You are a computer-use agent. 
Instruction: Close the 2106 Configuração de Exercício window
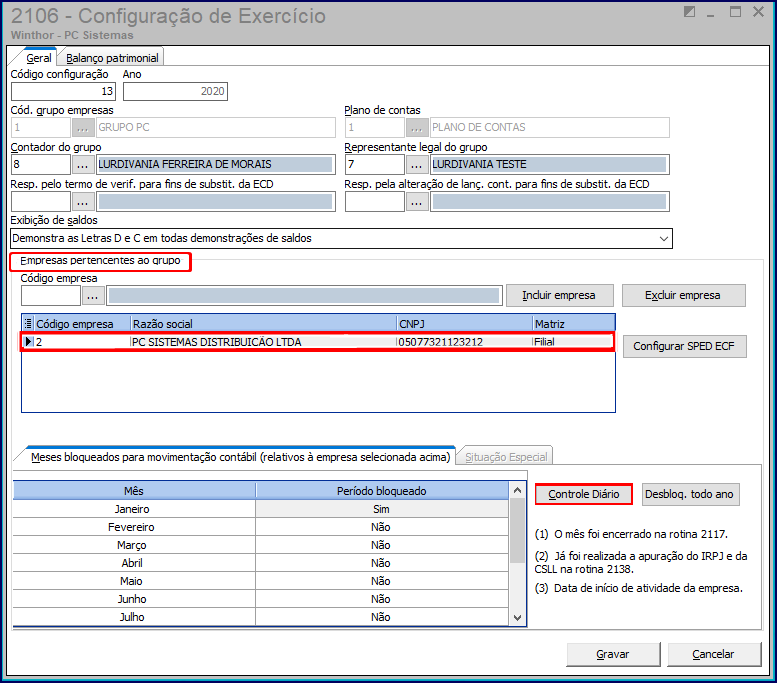(x=758, y=11)
